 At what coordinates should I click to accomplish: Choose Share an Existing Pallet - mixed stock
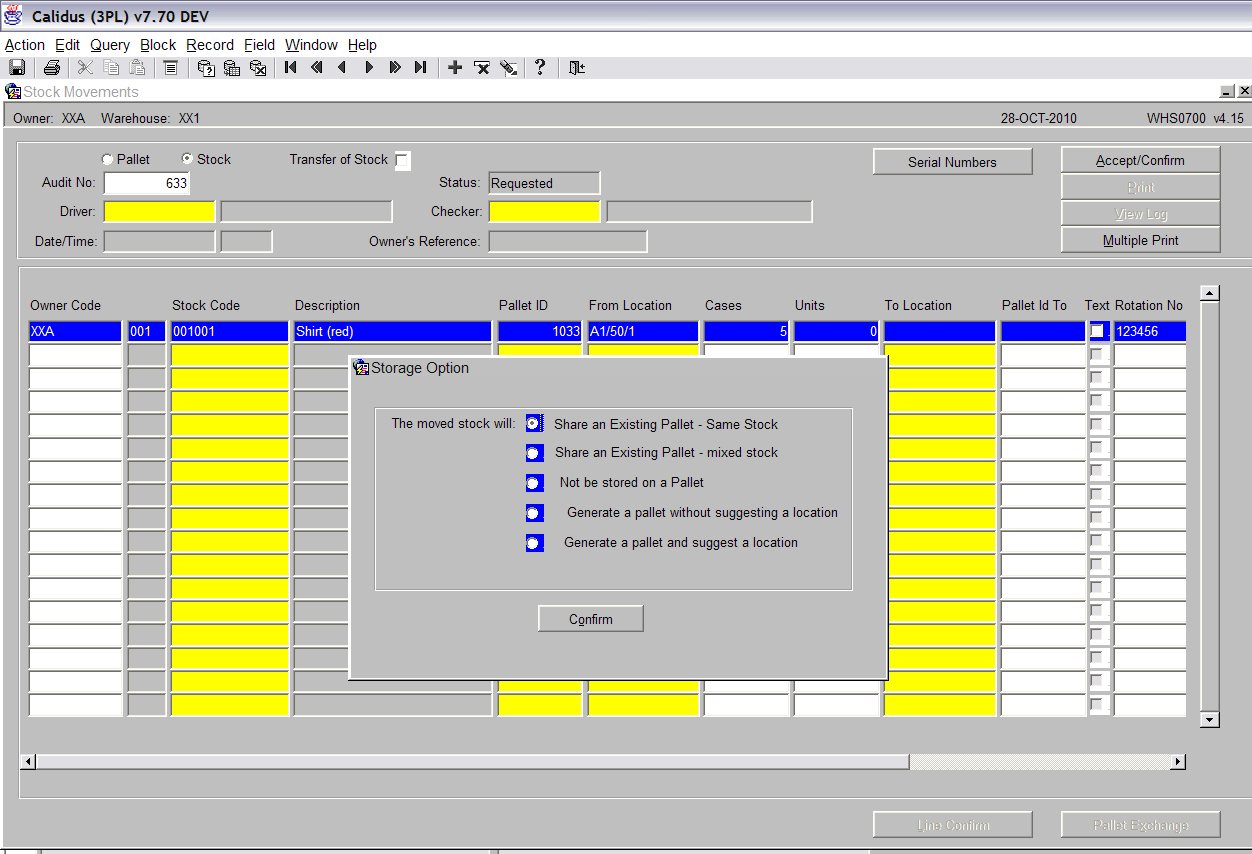535,453
